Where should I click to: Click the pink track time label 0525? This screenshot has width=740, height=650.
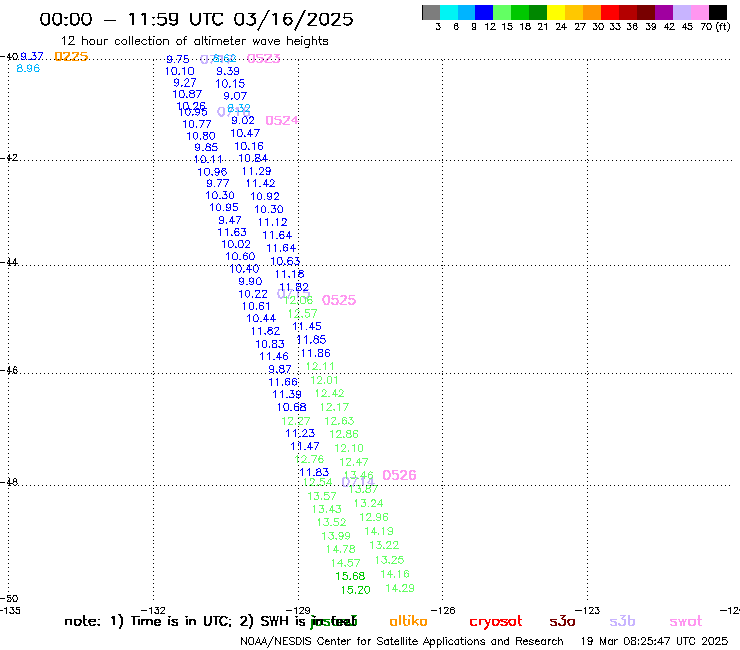339,300
